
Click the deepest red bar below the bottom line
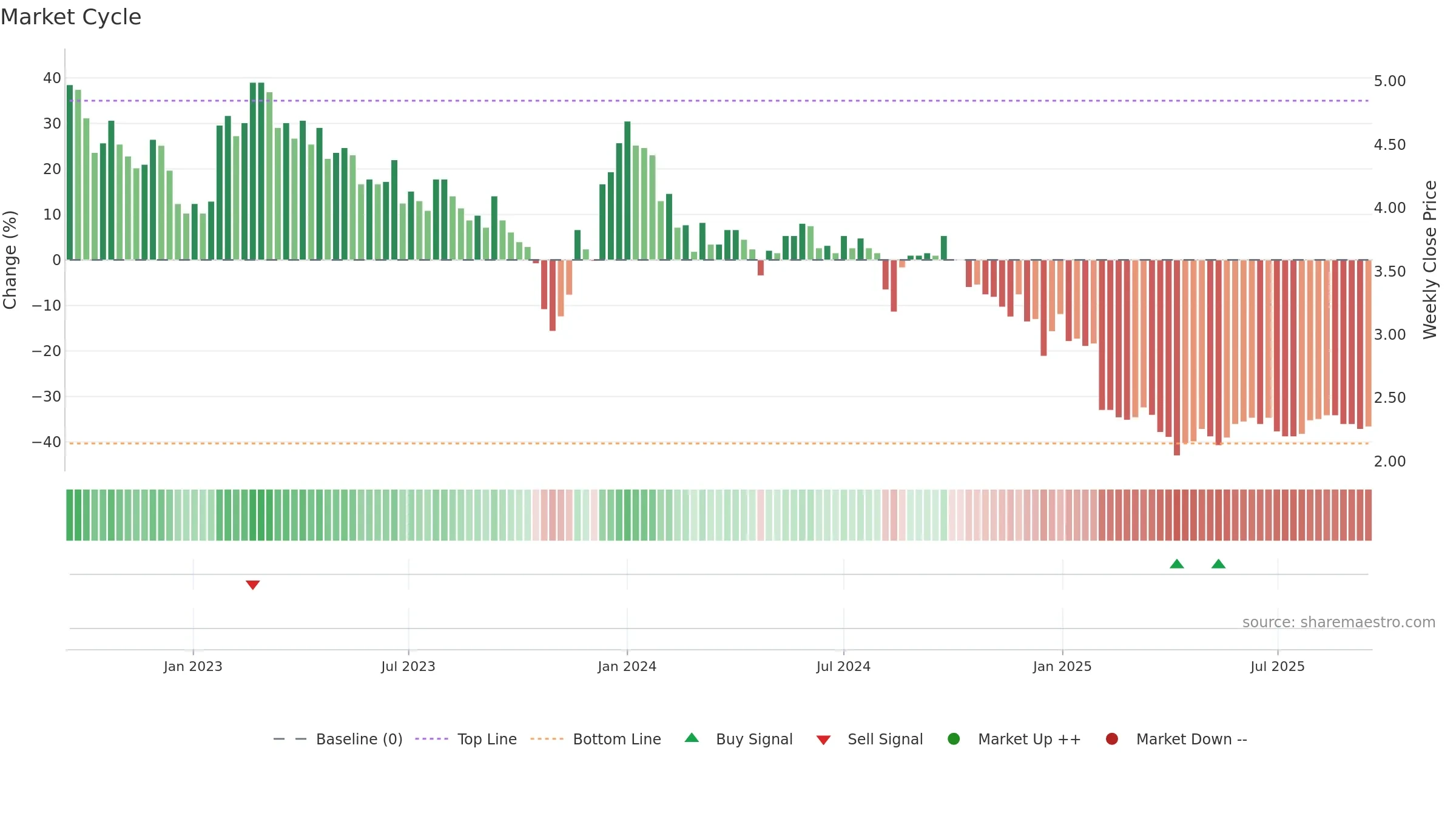(x=1177, y=358)
